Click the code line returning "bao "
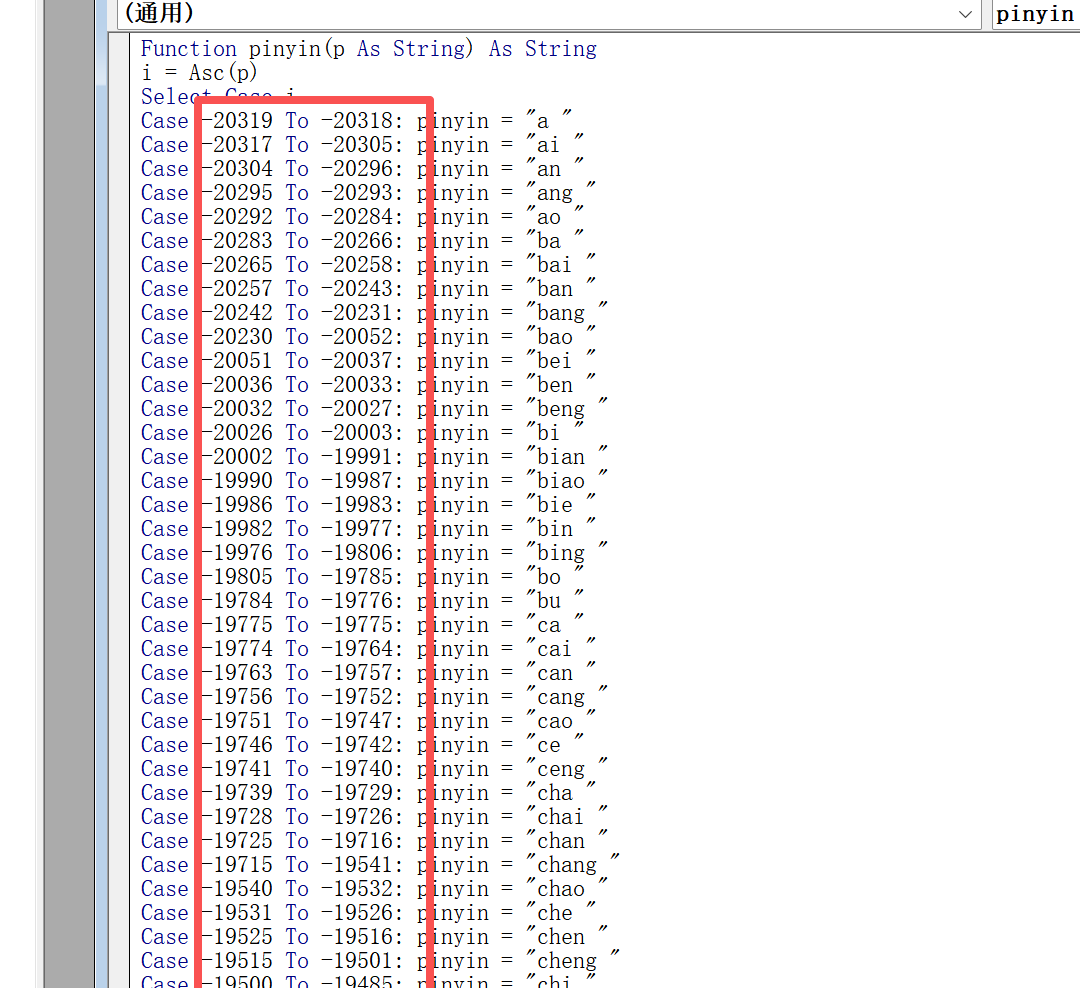The width and height of the screenshot is (1080, 988). [368, 338]
